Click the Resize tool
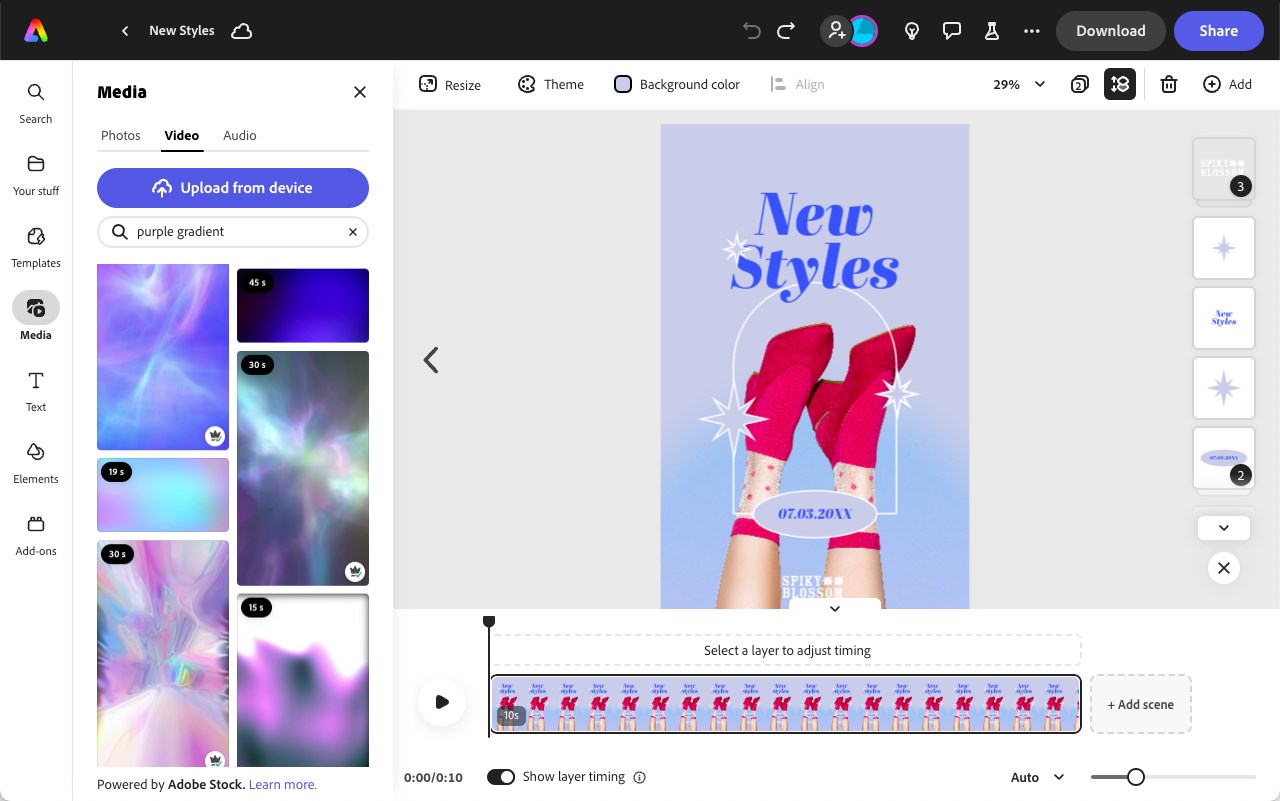1280x801 pixels. [449, 85]
